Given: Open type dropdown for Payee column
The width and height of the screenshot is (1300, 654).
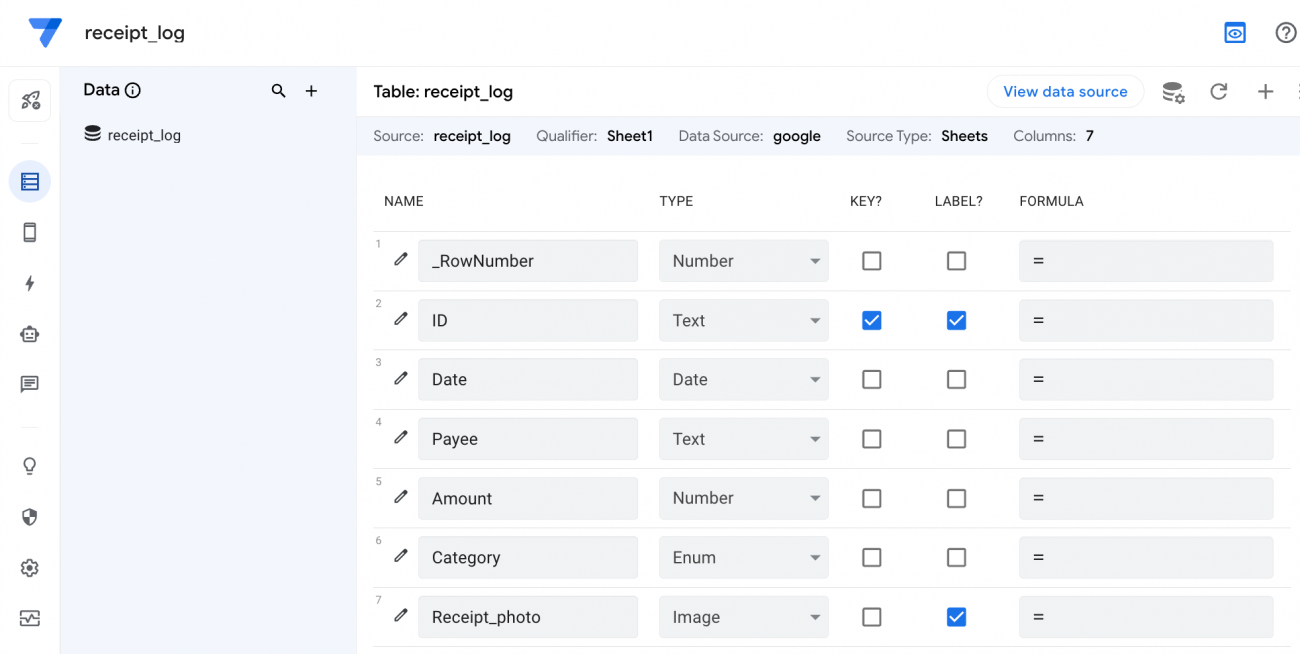Looking at the screenshot, I should tap(744, 439).
